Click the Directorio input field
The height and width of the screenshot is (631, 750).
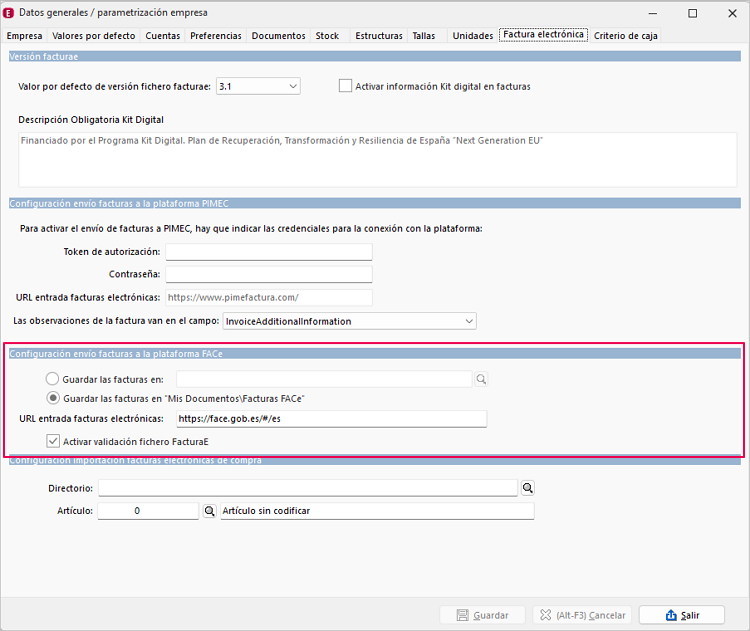tap(308, 488)
